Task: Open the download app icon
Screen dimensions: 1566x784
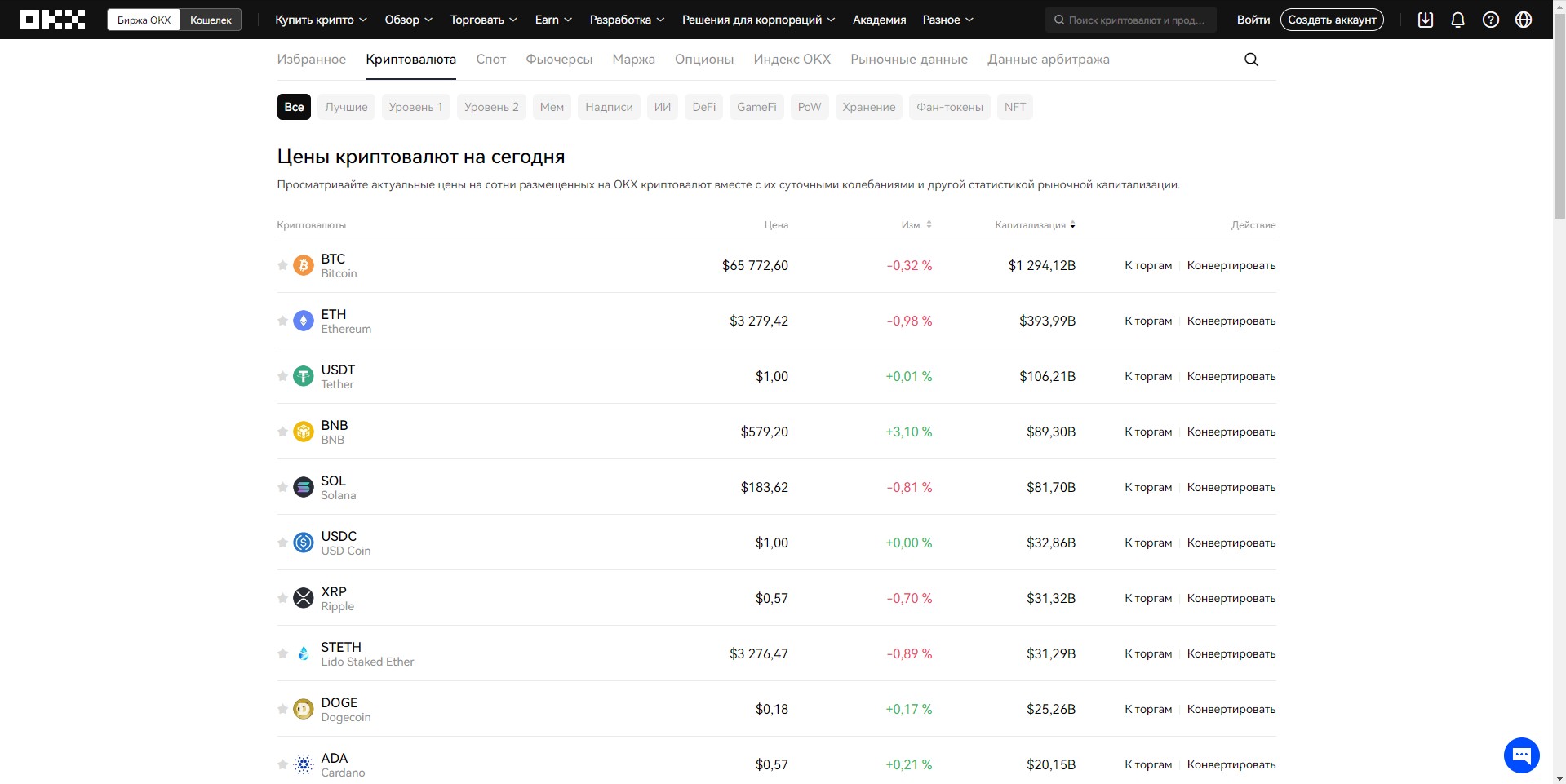Action: tap(1426, 20)
